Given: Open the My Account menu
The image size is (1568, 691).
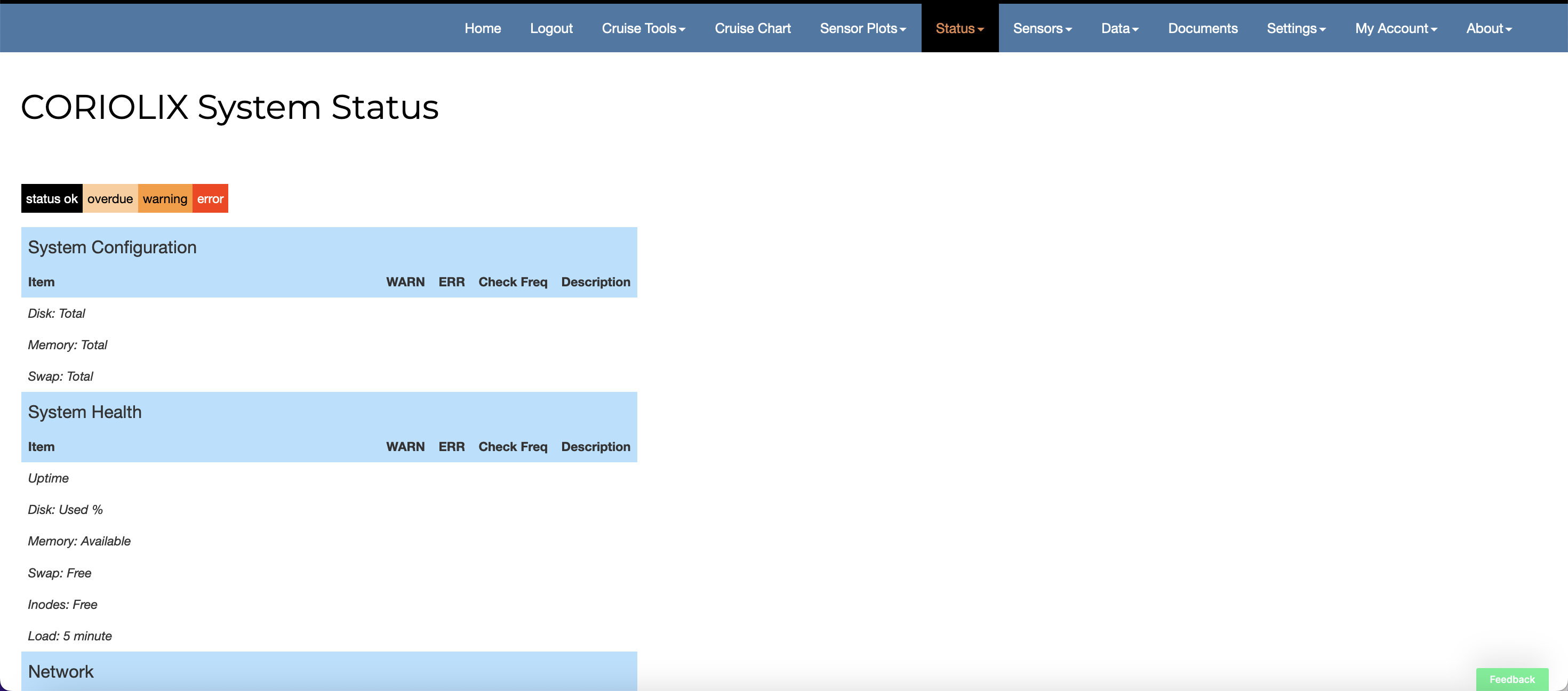Looking at the screenshot, I should pyautogui.click(x=1396, y=29).
